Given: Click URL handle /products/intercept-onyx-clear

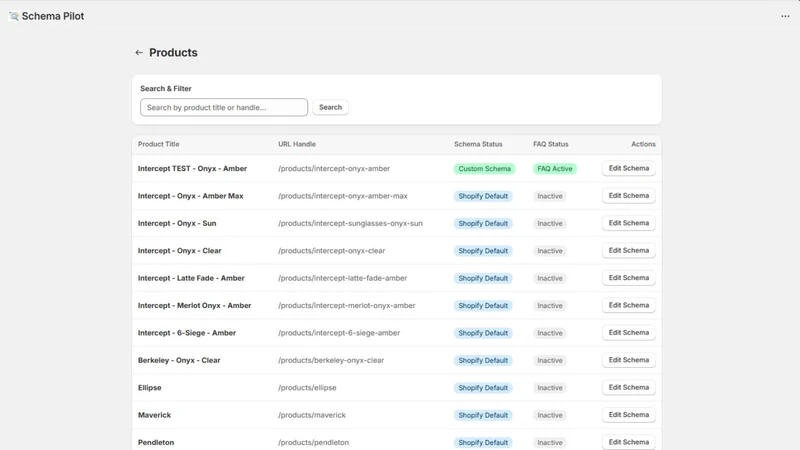Looking at the screenshot, I should [x=332, y=251].
